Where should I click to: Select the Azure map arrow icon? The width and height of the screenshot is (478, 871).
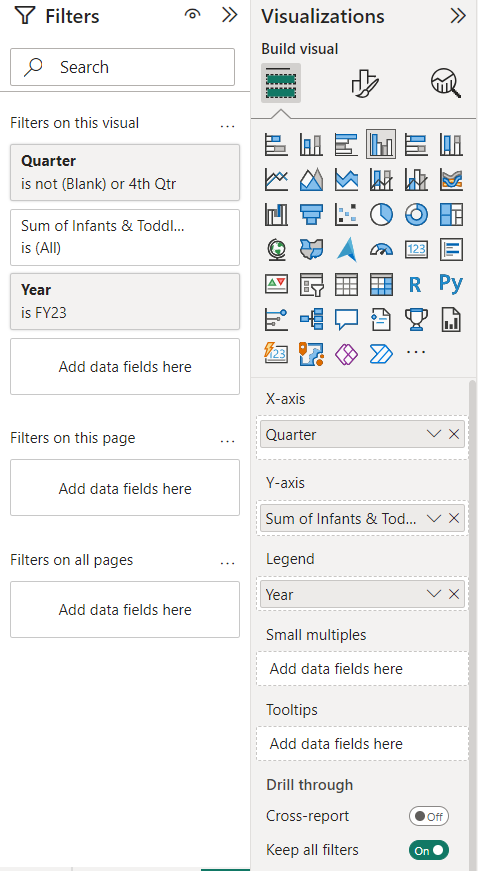(346, 249)
